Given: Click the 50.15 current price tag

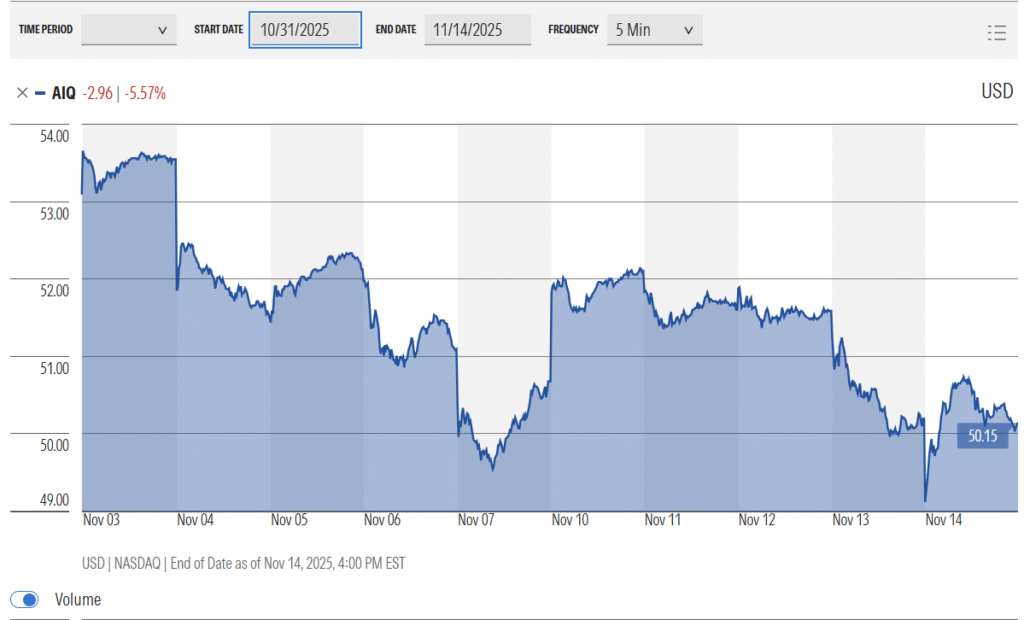Looking at the screenshot, I should click(x=982, y=436).
